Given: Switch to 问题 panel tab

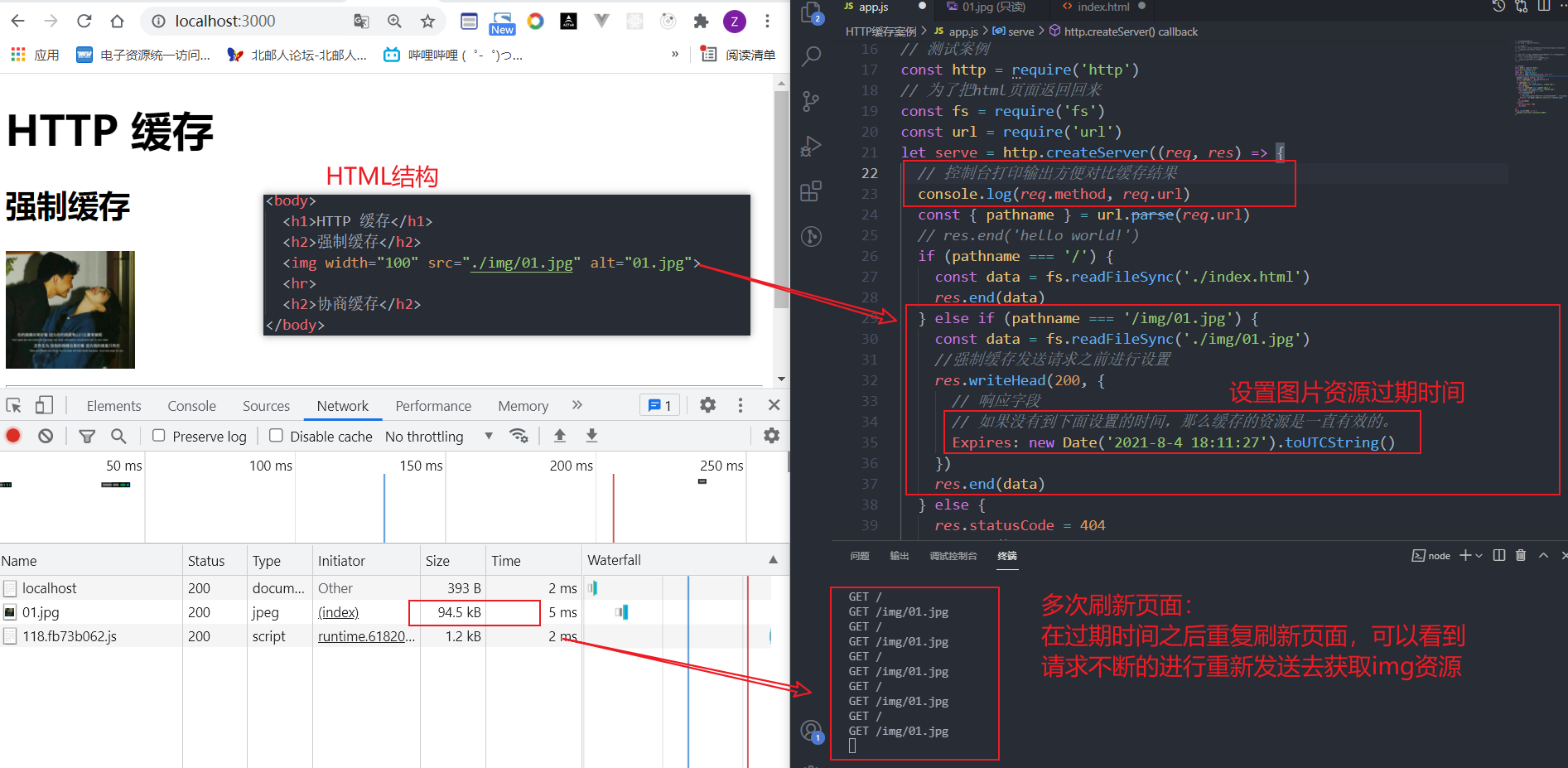Looking at the screenshot, I should pyautogui.click(x=860, y=556).
